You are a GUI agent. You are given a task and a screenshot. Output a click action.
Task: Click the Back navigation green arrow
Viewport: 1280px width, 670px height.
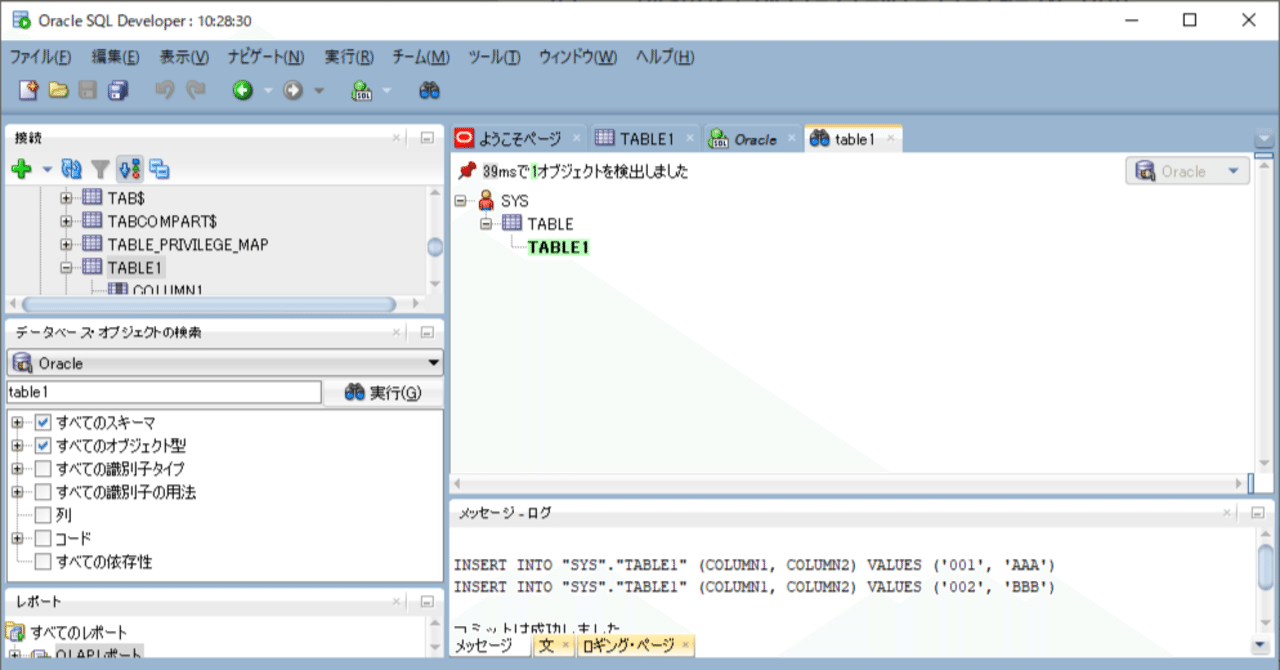(244, 90)
